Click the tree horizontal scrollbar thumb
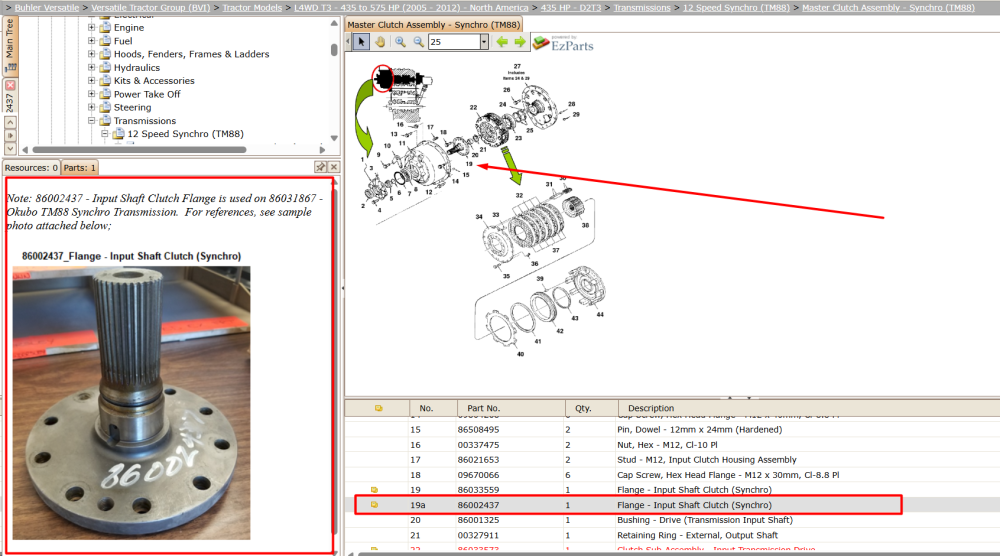The height and width of the screenshot is (556, 1000). [x=139, y=150]
